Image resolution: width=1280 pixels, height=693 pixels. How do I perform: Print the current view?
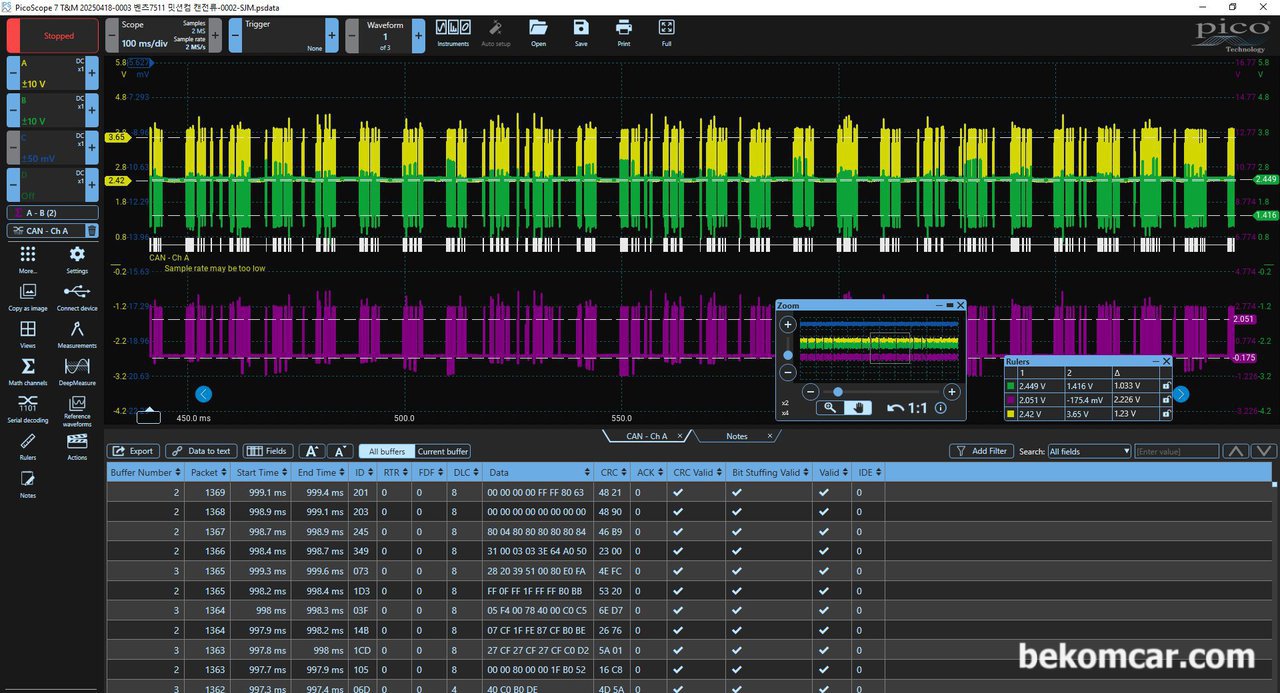(x=624, y=28)
